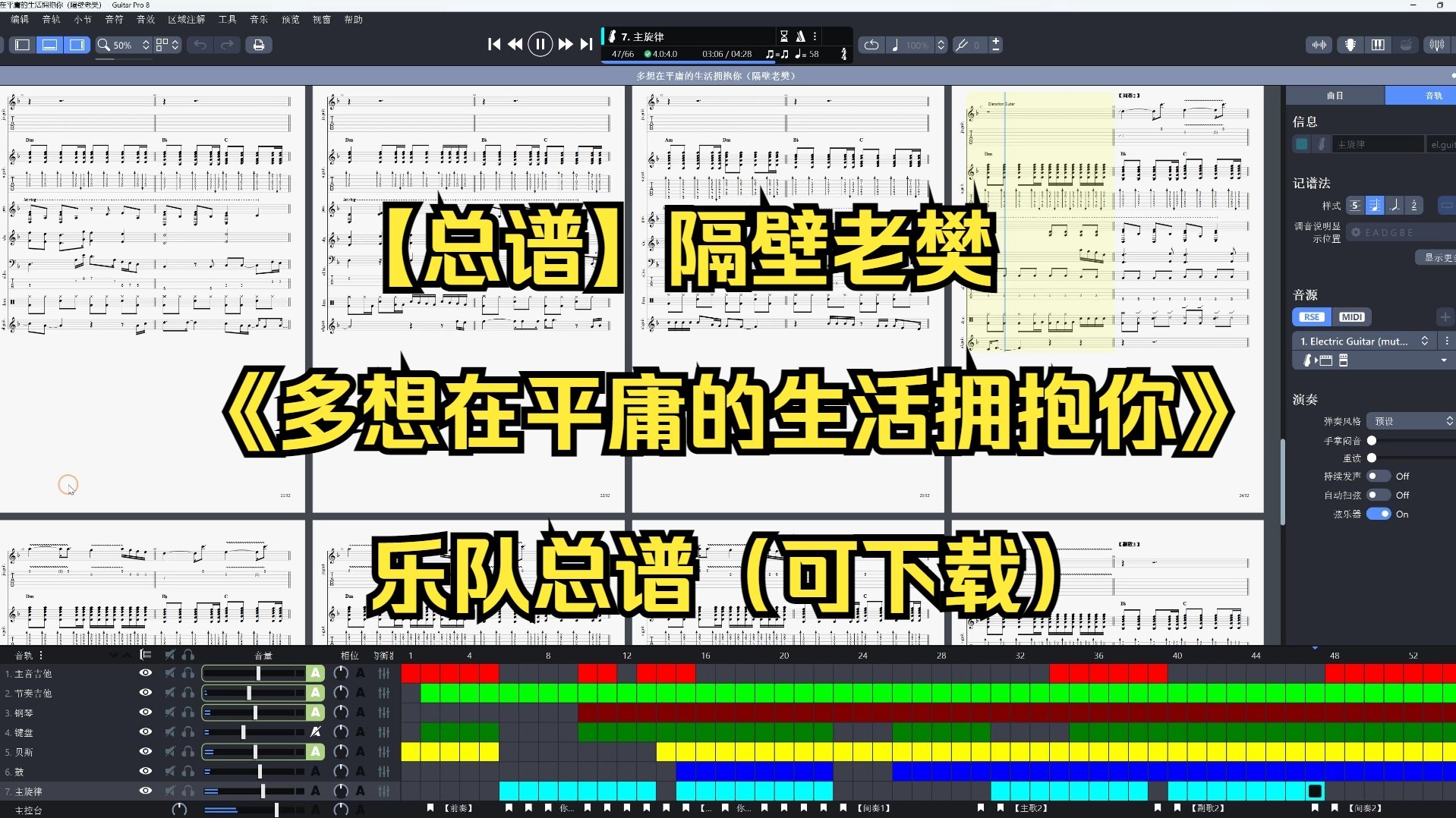Image resolution: width=1456 pixels, height=818 pixels.
Task: Toggle the right inspector panel view
Action: [x=77, y=45]
